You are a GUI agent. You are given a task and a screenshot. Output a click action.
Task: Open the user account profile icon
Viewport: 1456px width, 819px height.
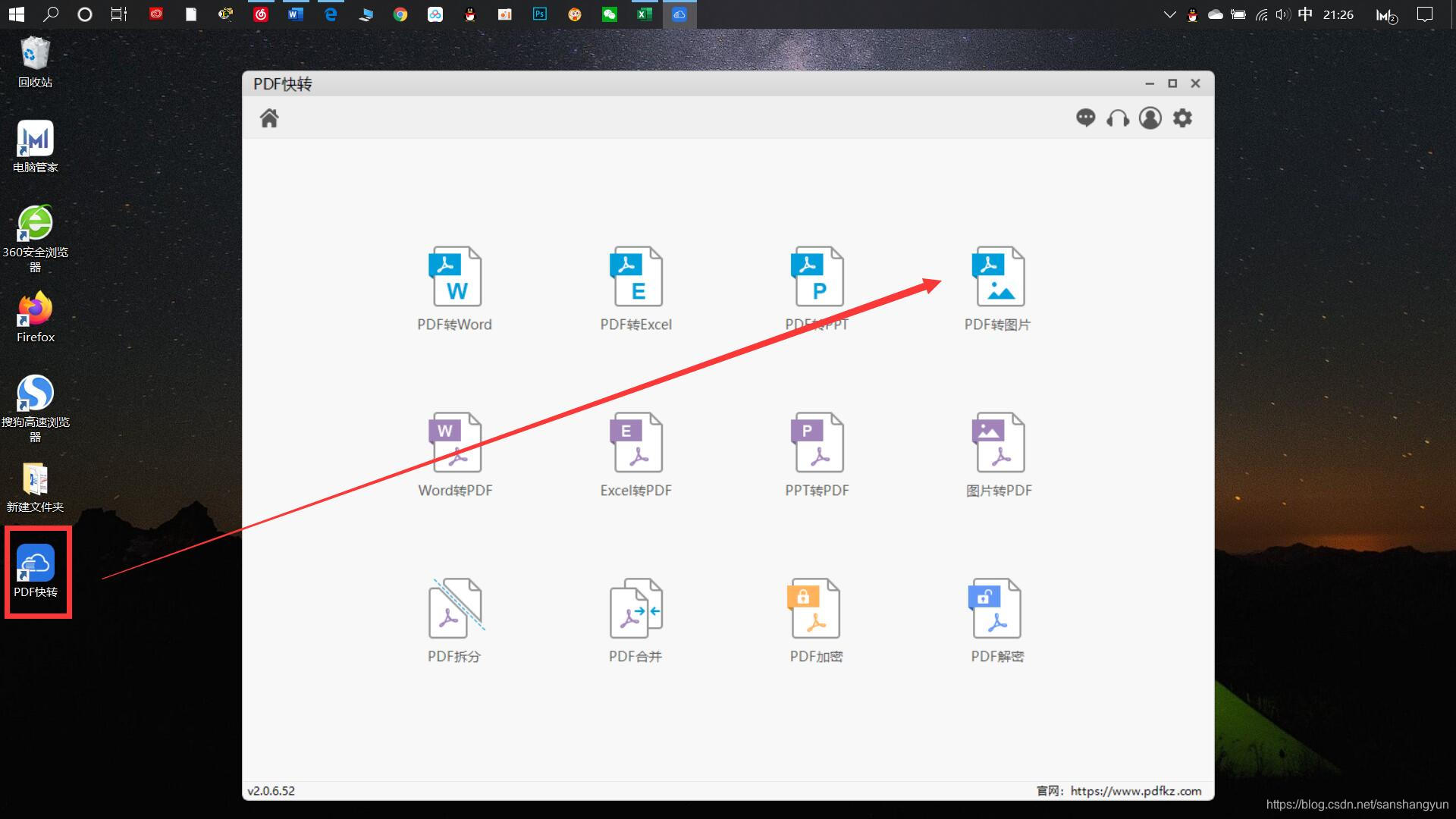pos(1150,118)
